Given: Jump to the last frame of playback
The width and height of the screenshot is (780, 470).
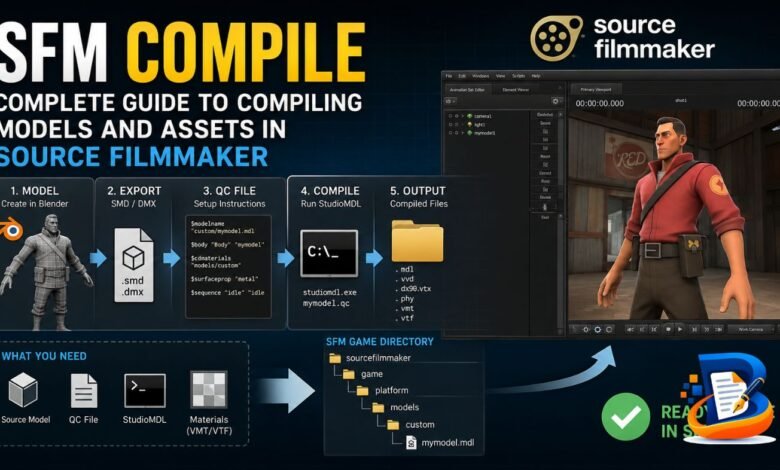Looking at the screenshot, I should (x=719, y=329).
